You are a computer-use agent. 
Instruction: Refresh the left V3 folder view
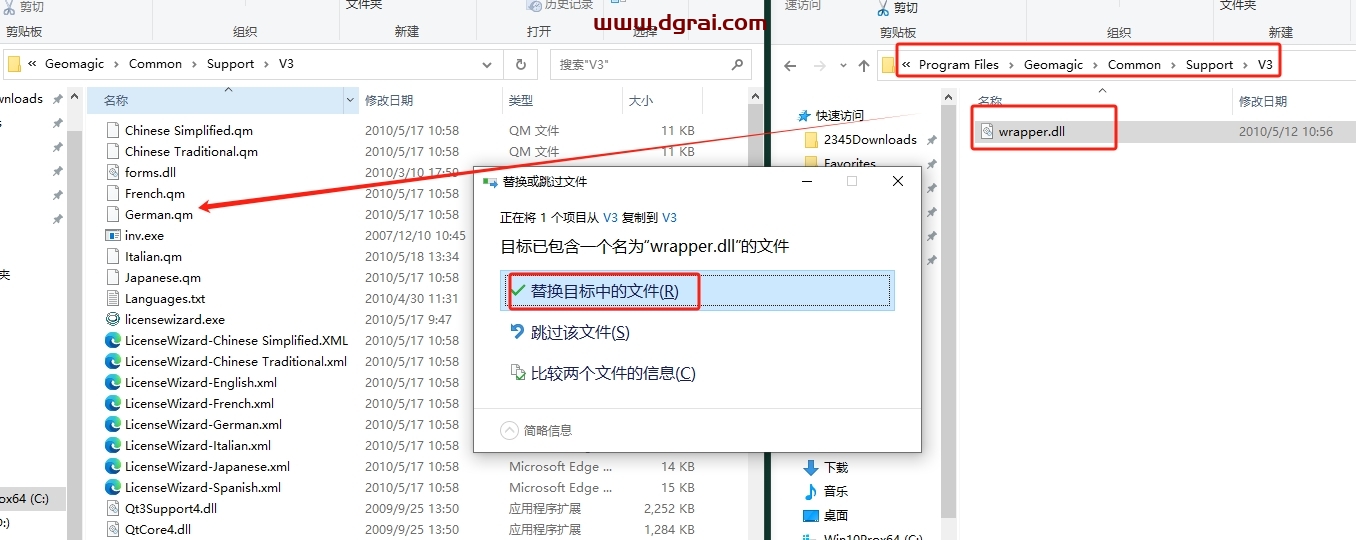(520, 64)
